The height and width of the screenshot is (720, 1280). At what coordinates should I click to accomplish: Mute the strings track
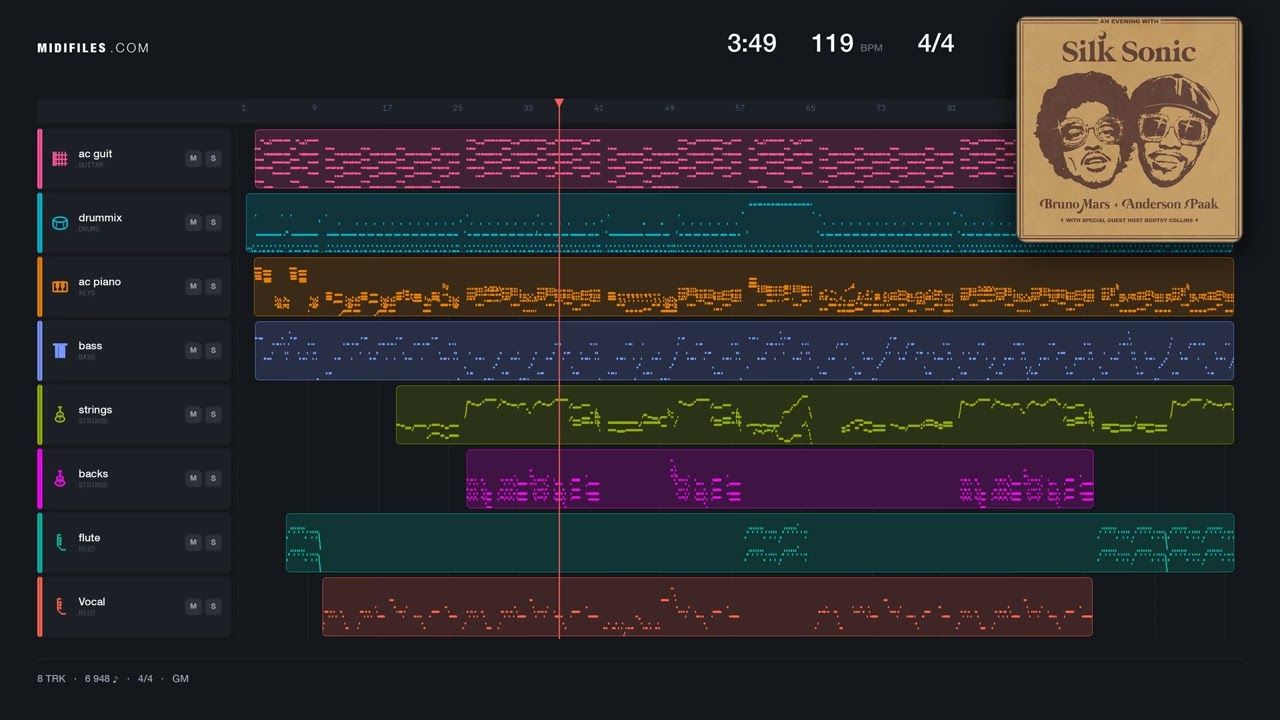193,414
